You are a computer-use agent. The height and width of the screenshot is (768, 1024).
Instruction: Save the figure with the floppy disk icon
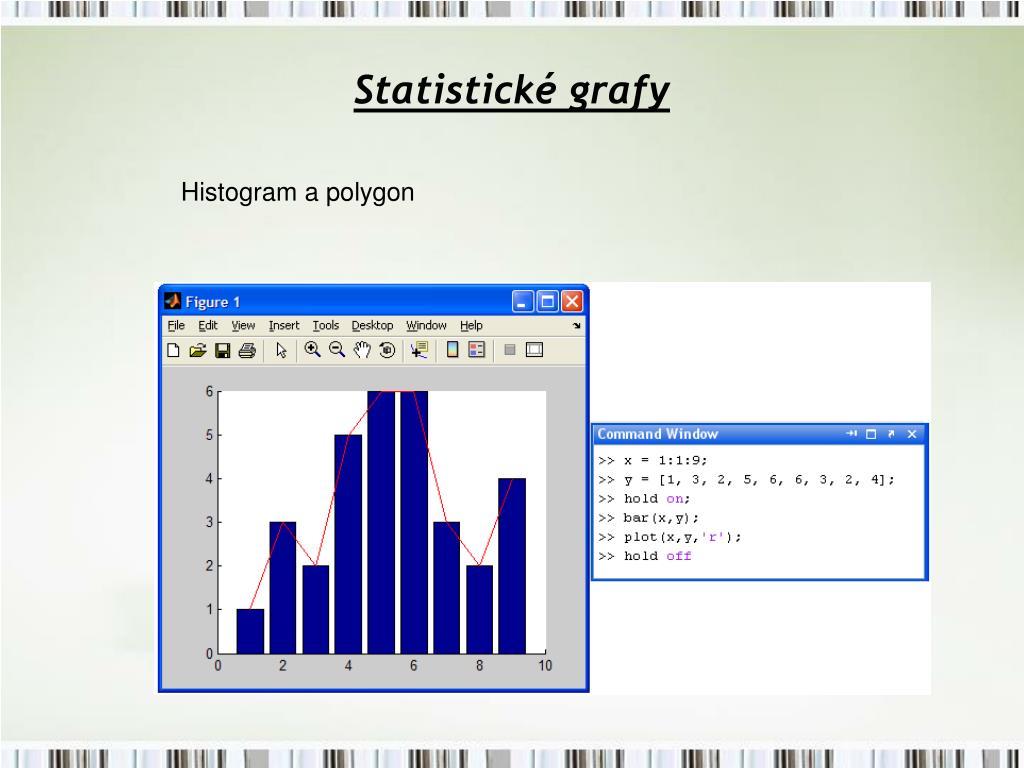[223, 351]
